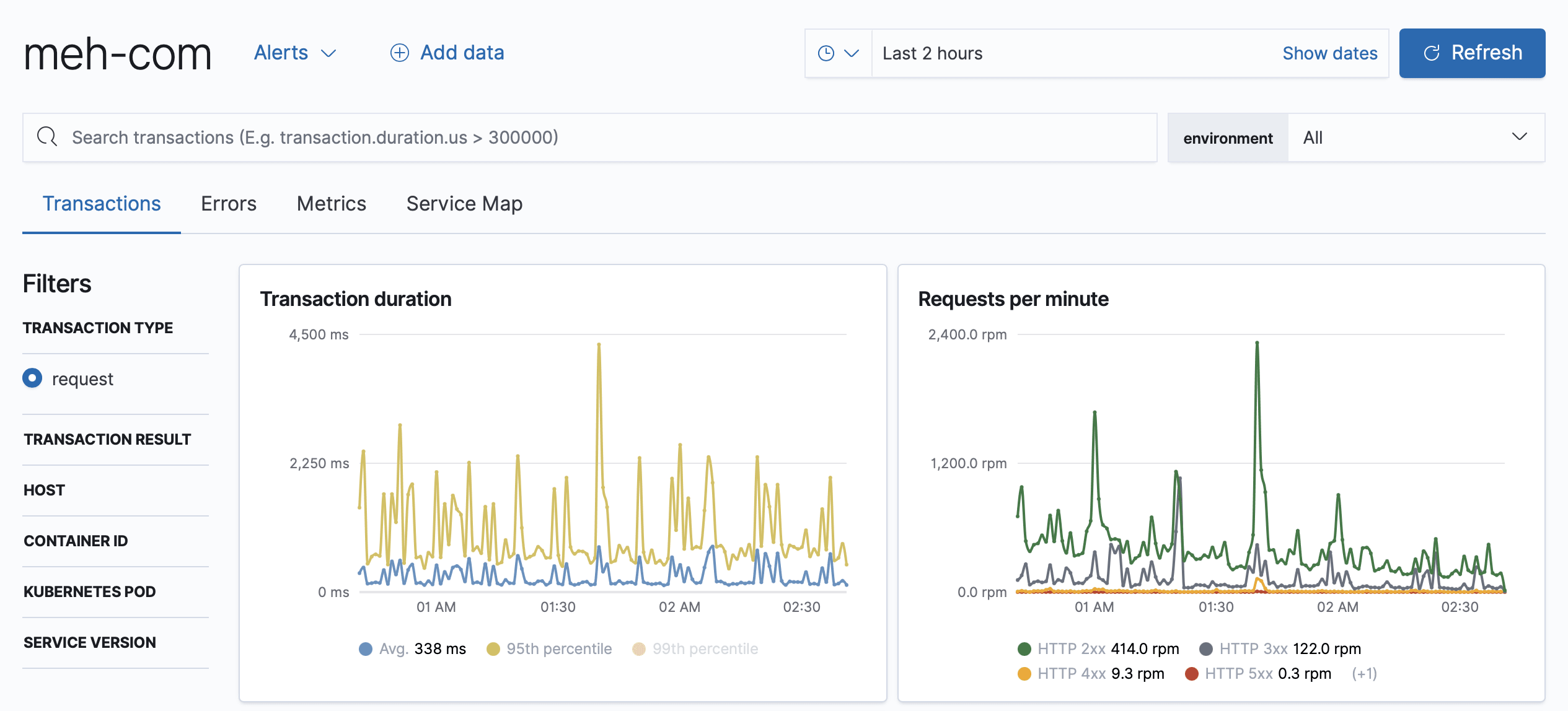Expand the Transaction Result filter
Screen dimensions: 1568x711
click(x=107, y=439)
